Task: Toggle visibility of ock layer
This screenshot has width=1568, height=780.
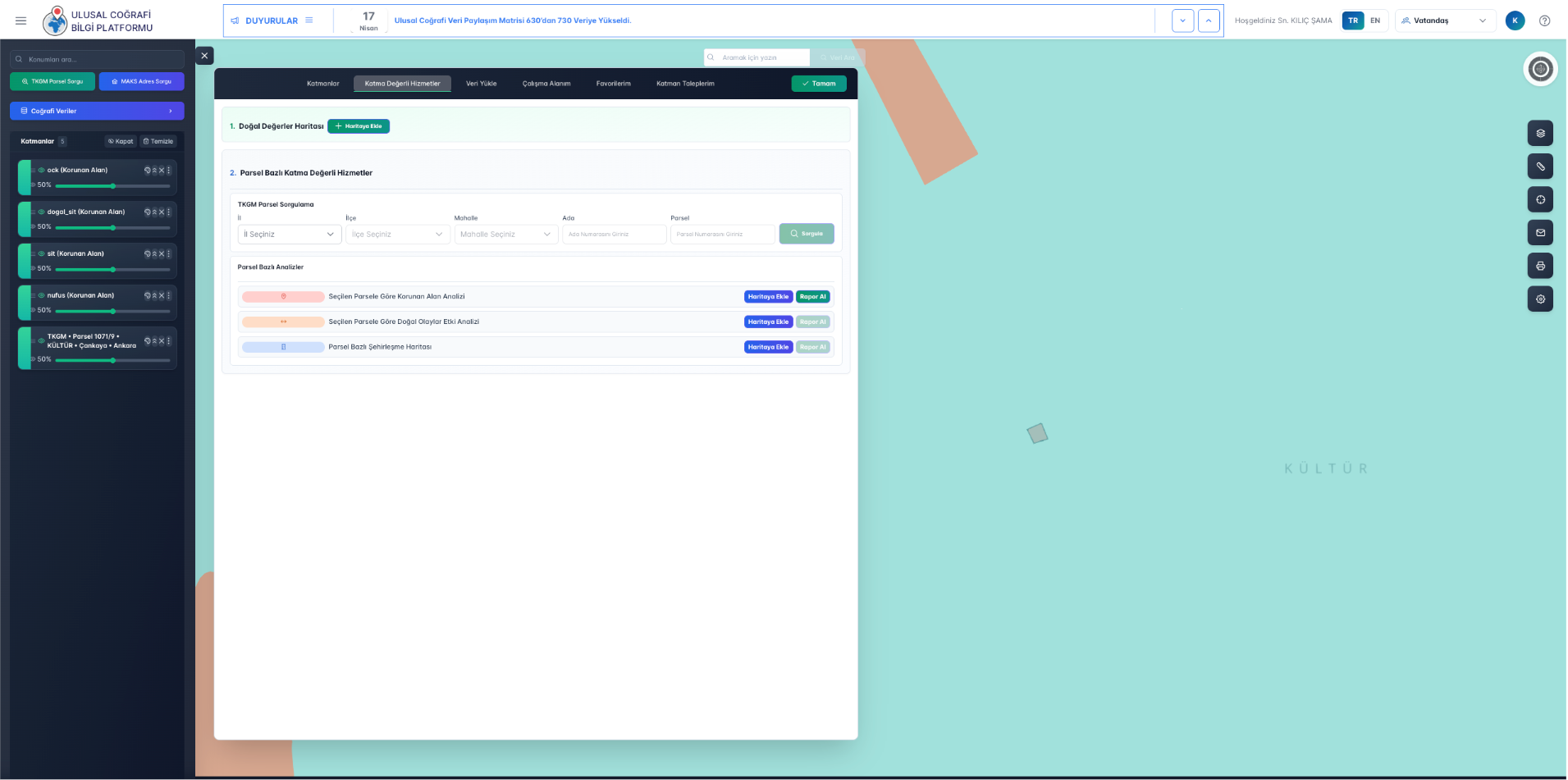Action: [x=41, y=171]
